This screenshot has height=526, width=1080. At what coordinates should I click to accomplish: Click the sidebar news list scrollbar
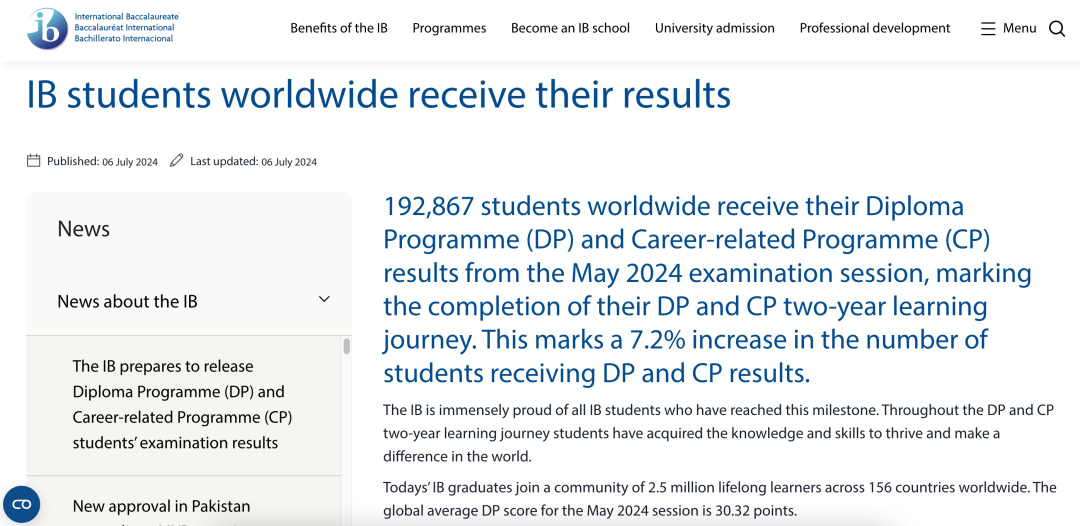click(x=346, y=346)
